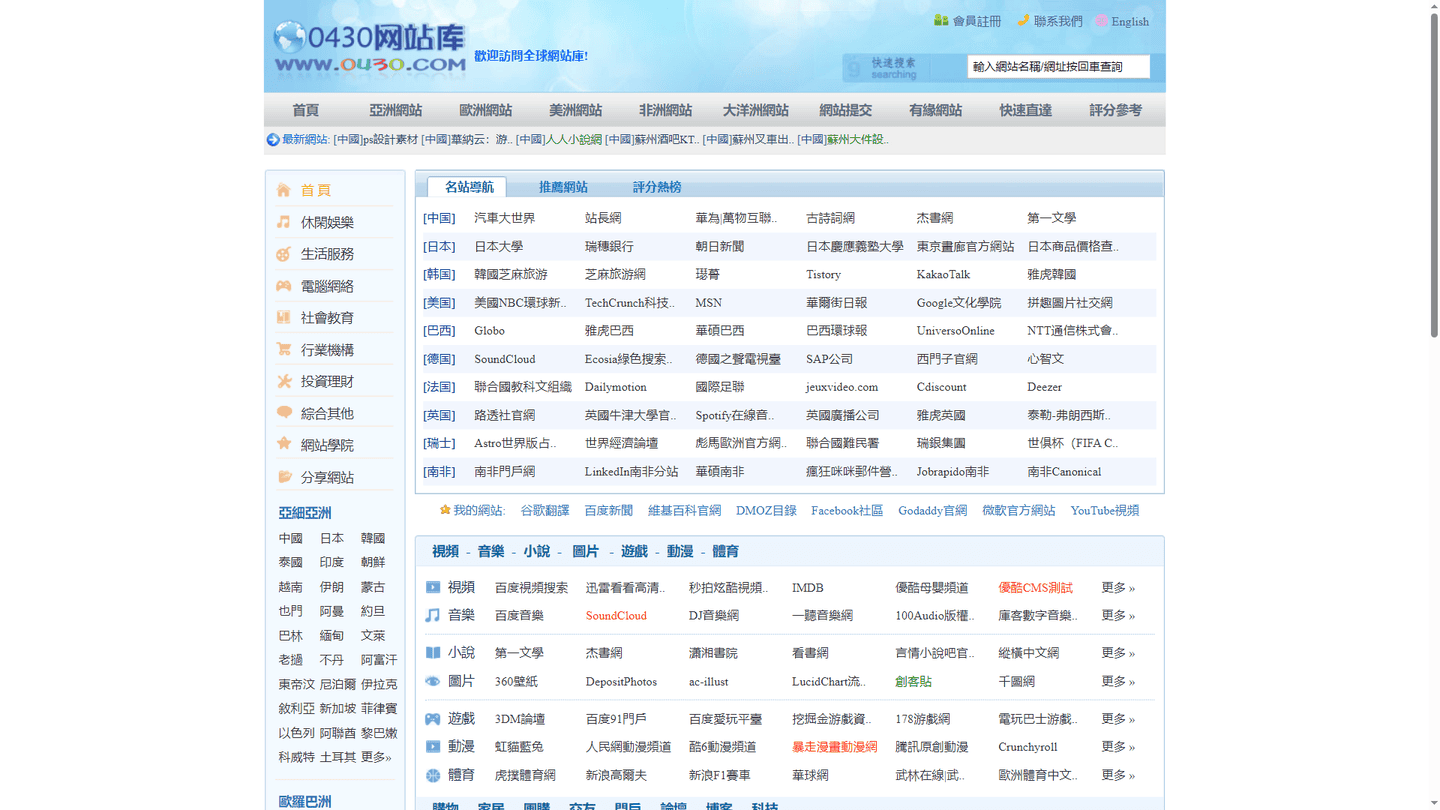The image size is (1440, 810).
Task: Click the 創客貼 link in 圖片 row
Action: tap(914, 682)
